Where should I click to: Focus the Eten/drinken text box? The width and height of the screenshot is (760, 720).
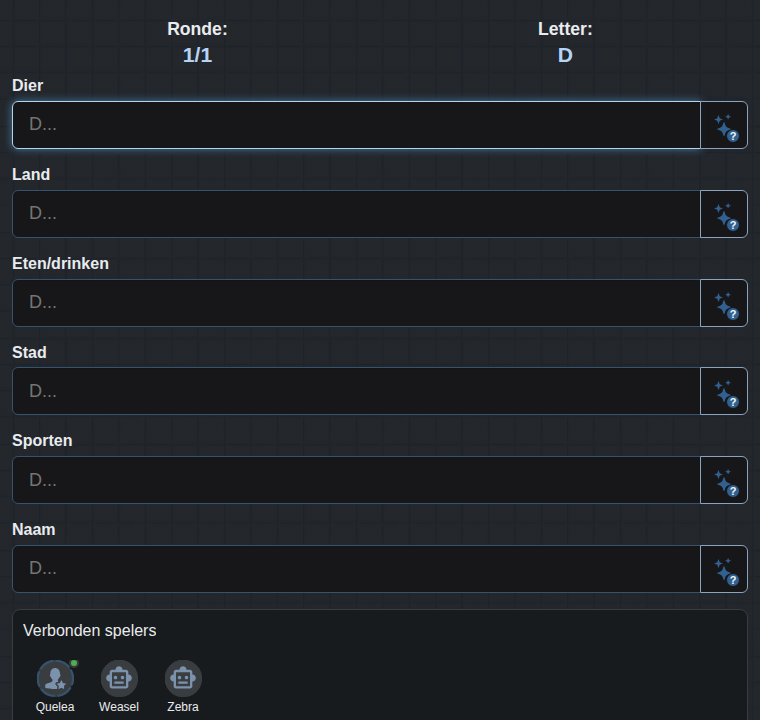tap(356, 303)
